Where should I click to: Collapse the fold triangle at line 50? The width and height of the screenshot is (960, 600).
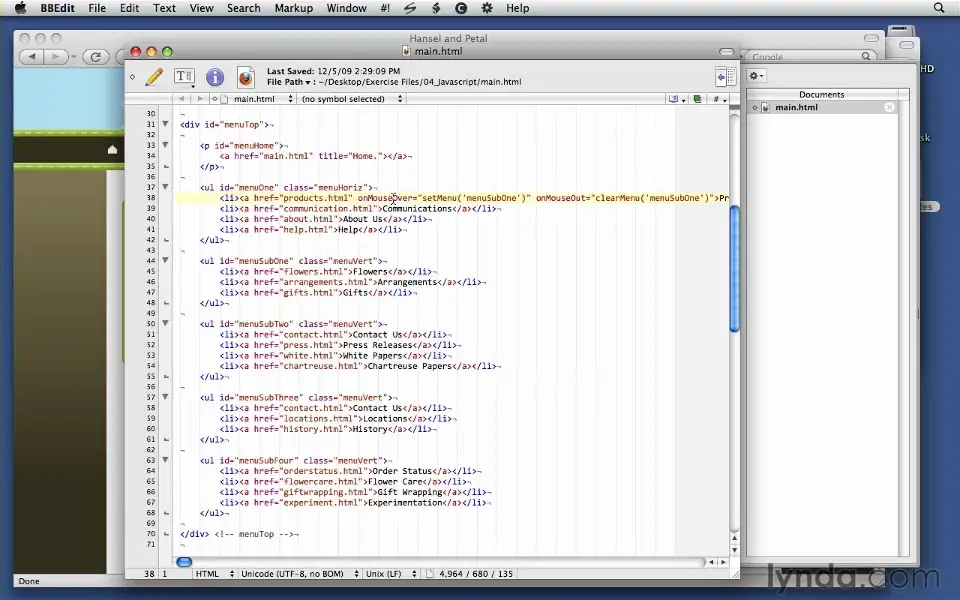click(165, 323)
